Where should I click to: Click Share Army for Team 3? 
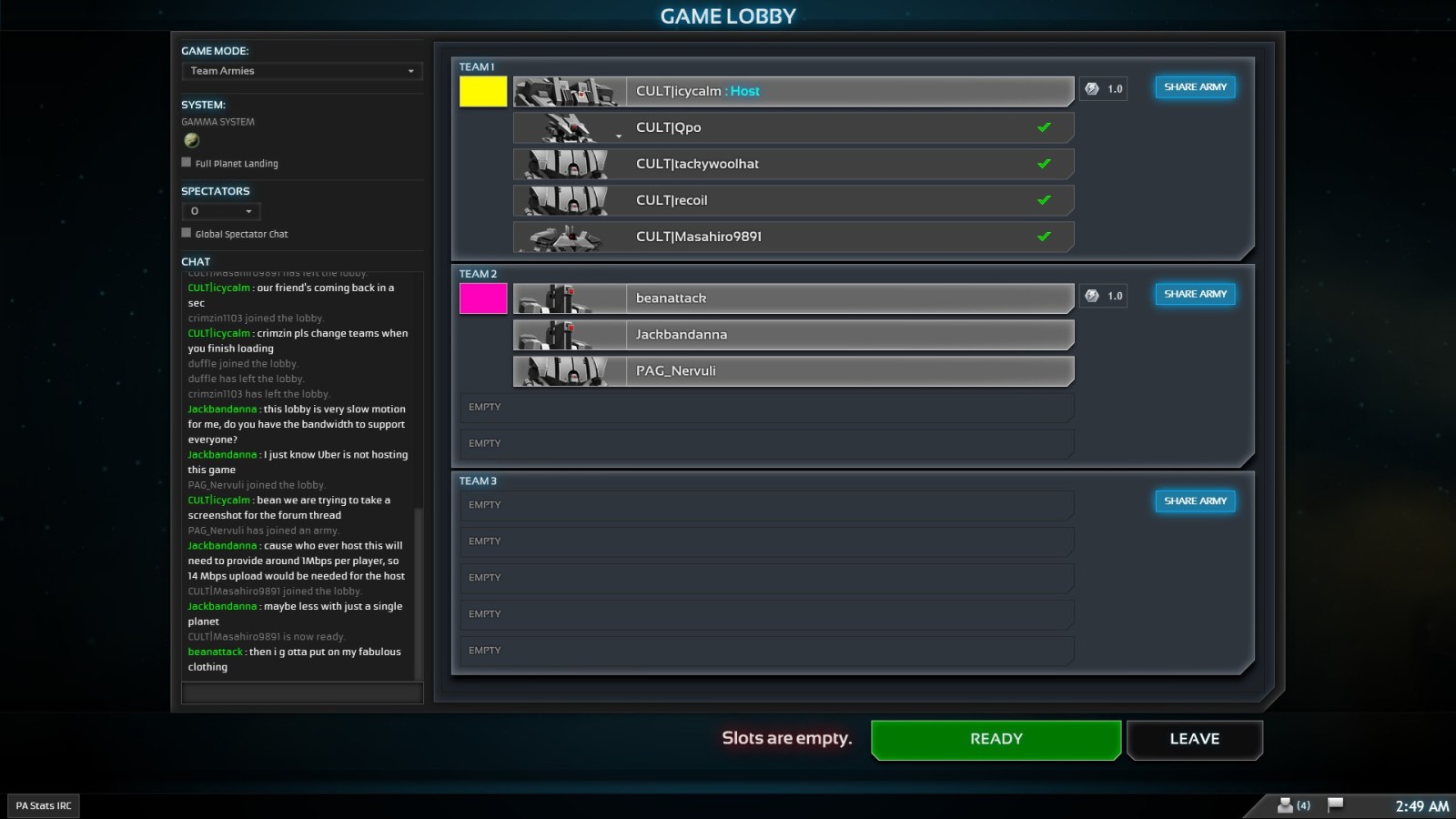[x=1195, y=501]
